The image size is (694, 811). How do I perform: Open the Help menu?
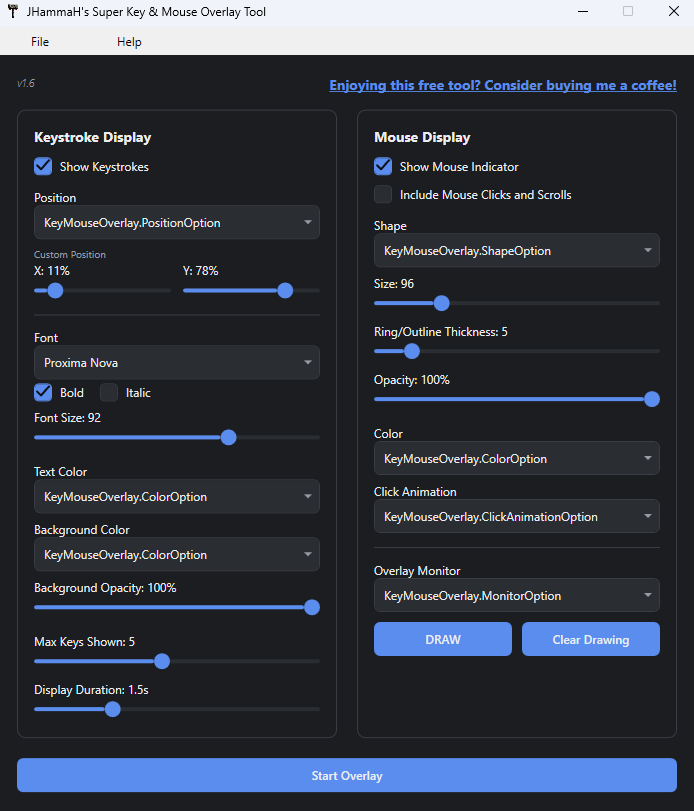pos(129,42)
